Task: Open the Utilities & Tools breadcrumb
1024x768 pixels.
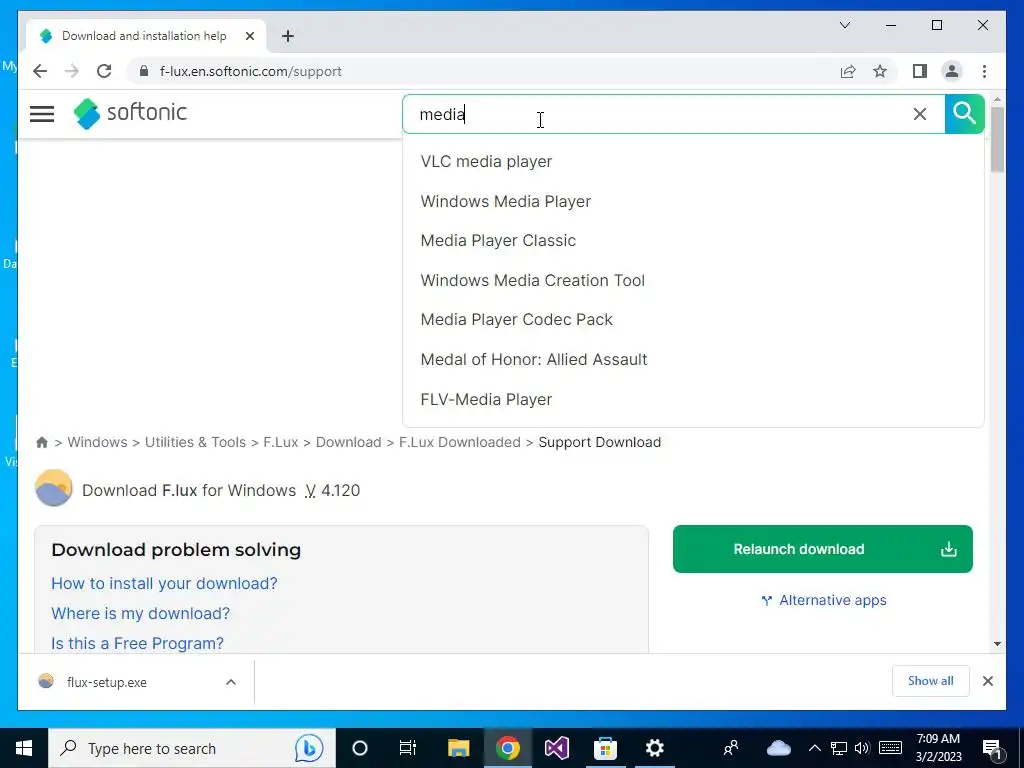Action: (x=195, y=442)
